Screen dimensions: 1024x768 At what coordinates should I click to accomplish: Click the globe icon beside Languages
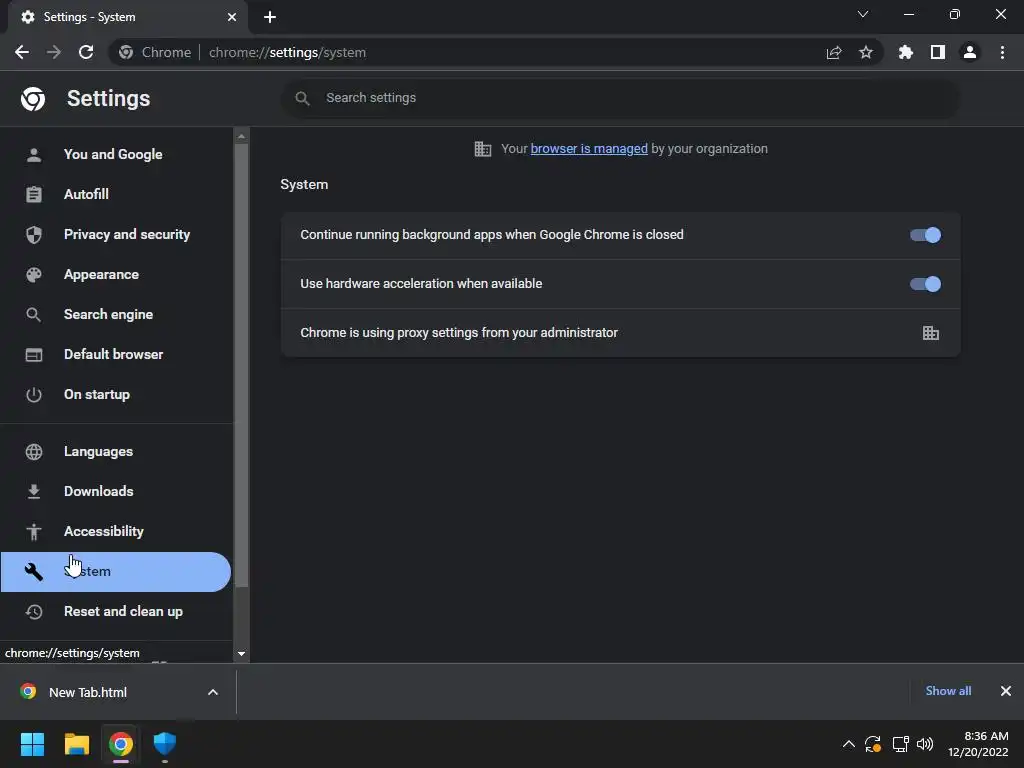coord(34,452)
